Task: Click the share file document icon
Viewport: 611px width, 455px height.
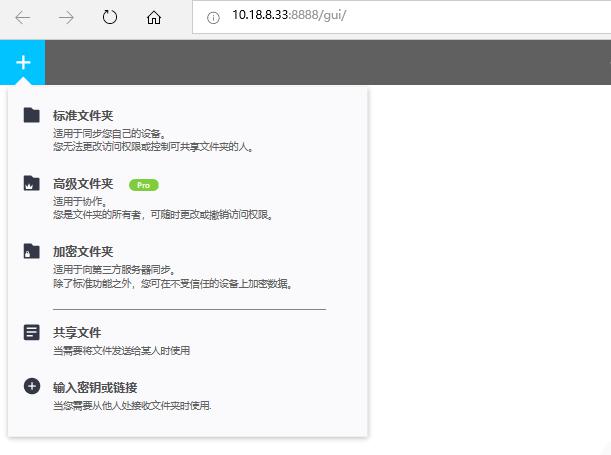Action: [32, 332]
